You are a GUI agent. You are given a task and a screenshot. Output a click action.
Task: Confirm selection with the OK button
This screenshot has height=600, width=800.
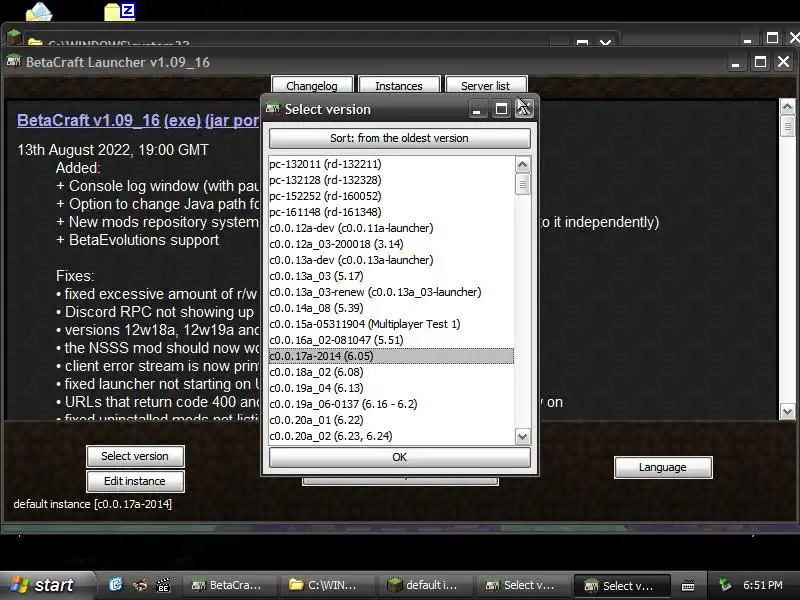point(399,457)
